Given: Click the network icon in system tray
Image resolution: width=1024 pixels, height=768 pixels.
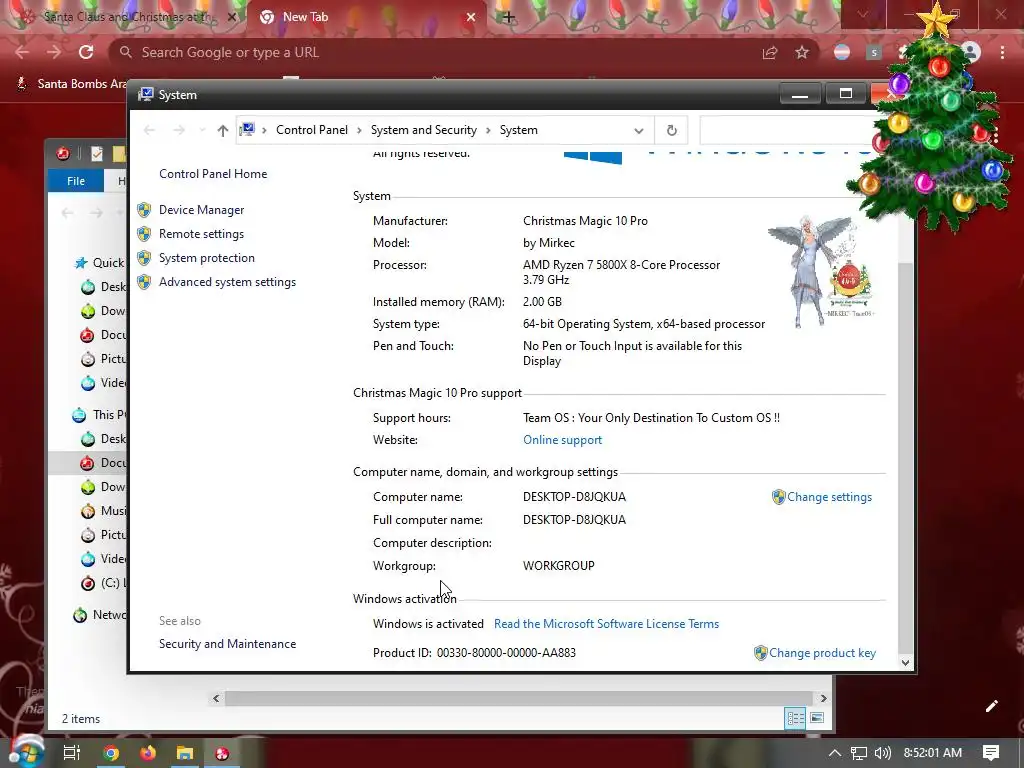Looking at the screenshot, I should tap(859, 753).
